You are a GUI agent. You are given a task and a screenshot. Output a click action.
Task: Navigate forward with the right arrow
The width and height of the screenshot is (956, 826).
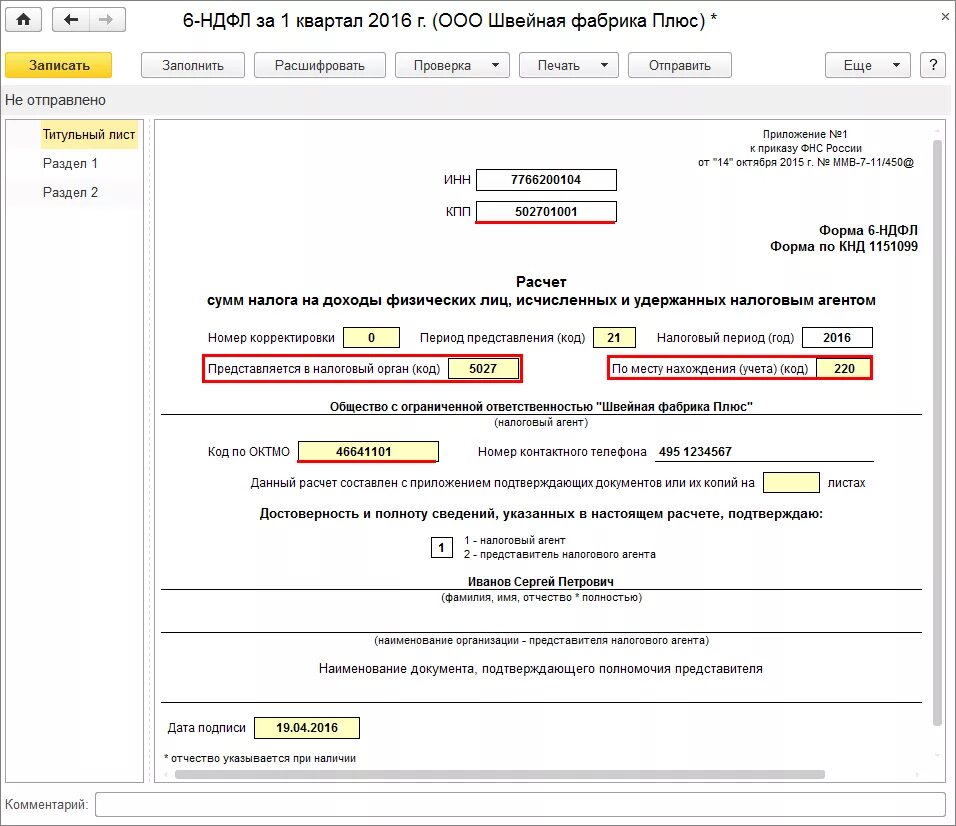tap(107, 20)
